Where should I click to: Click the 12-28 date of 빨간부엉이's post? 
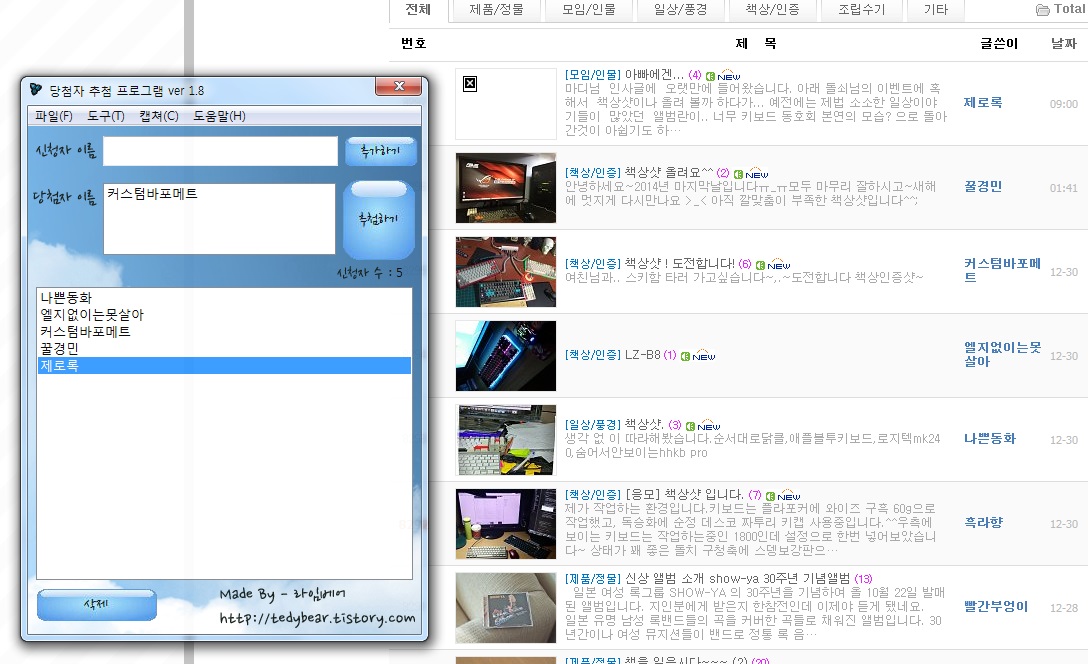(x=1064, y=608)
